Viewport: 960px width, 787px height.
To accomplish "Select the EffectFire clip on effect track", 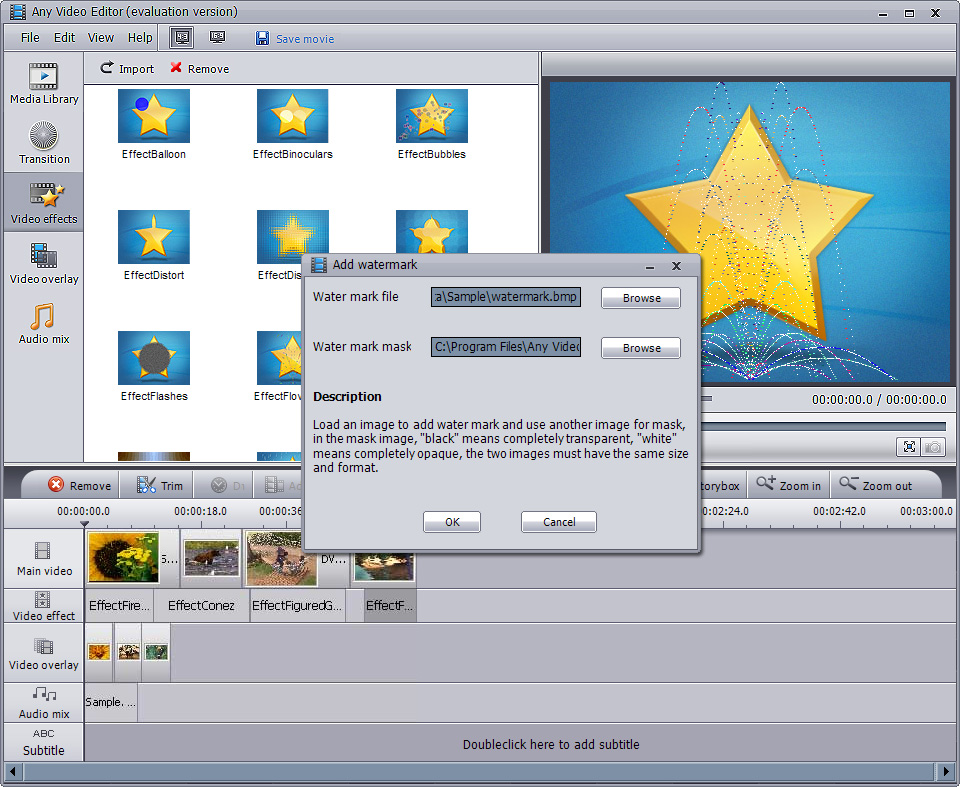I will 119,606.
